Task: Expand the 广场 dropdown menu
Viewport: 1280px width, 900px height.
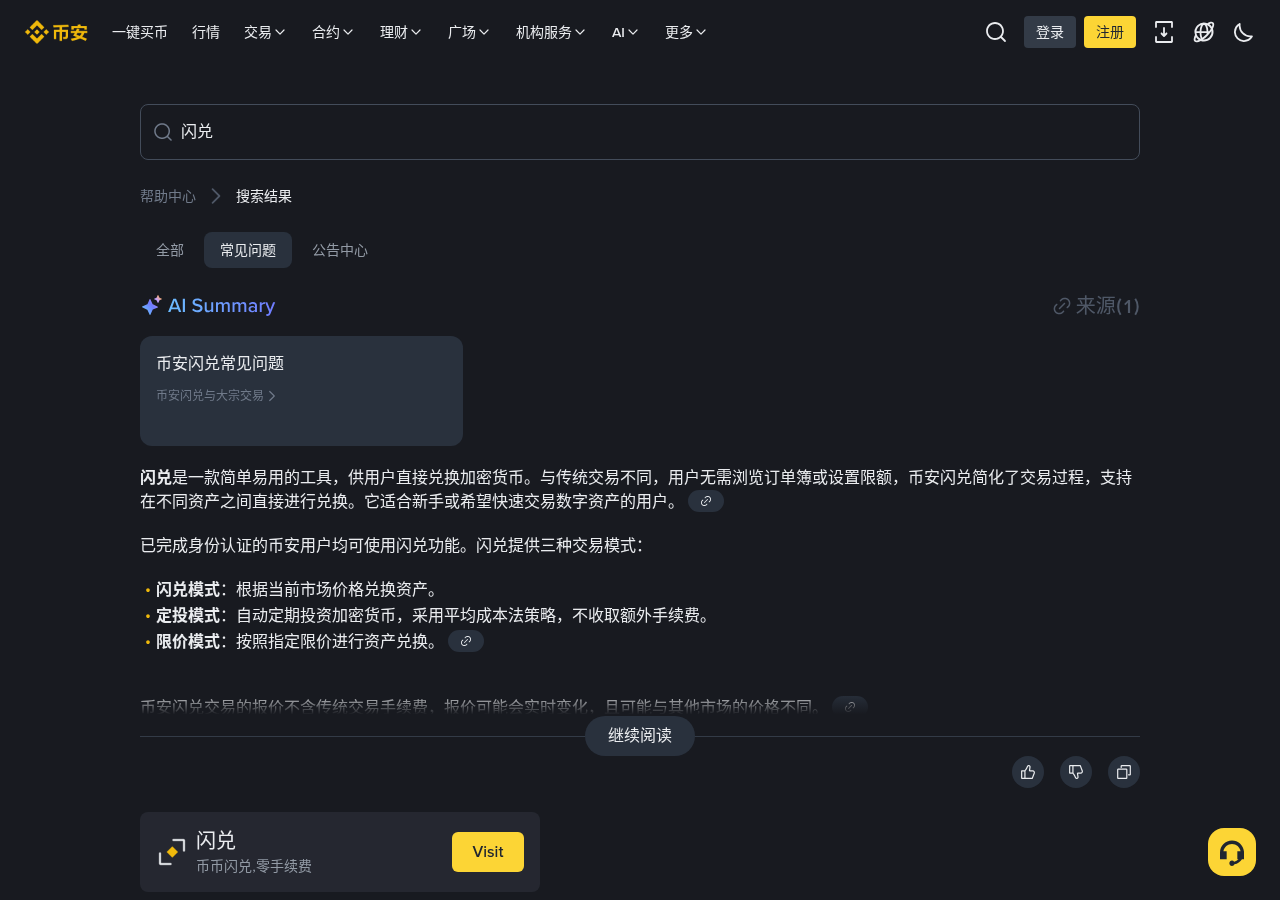Action: [469, 32]
